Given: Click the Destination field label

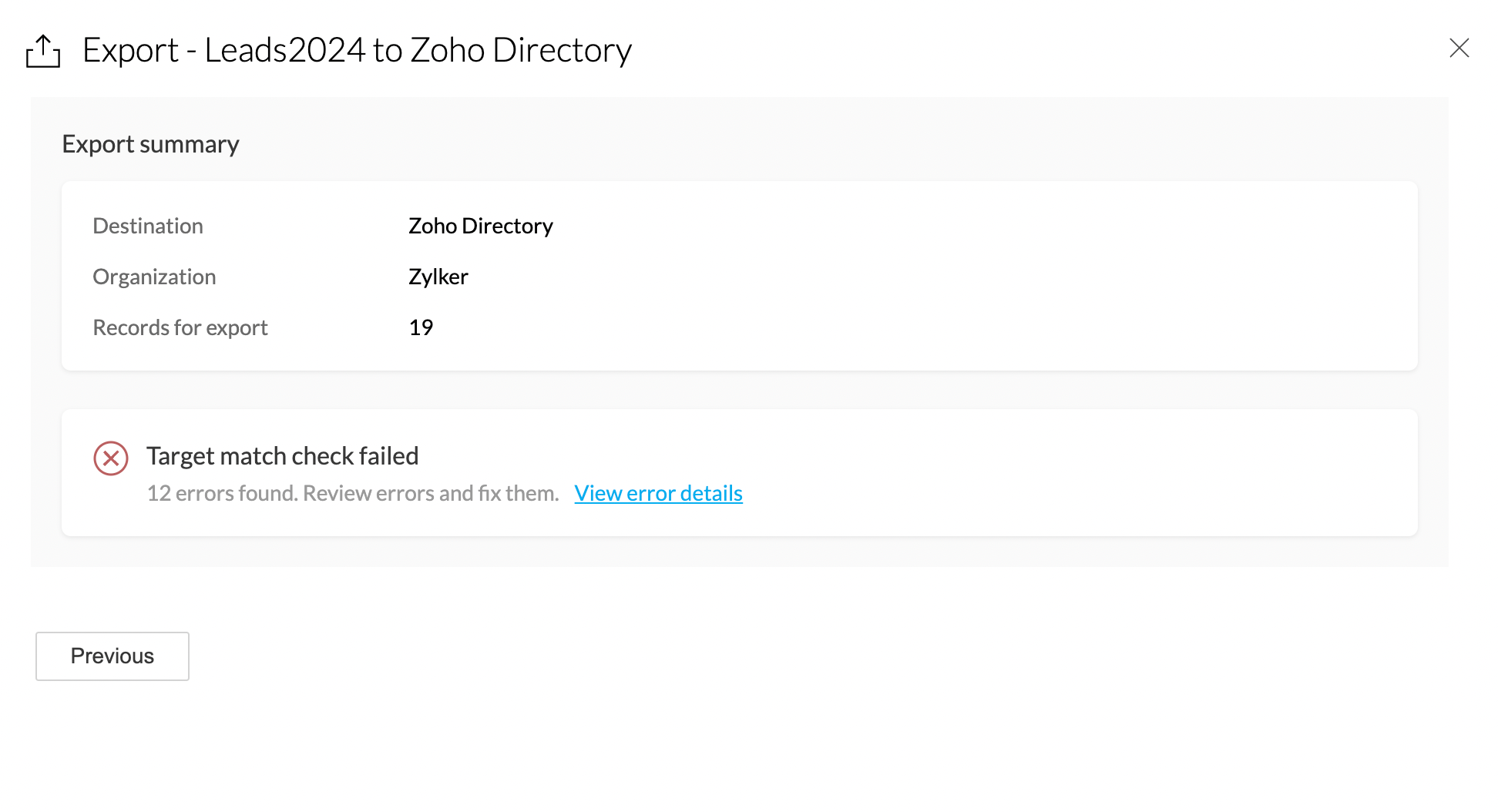Looking at the screenshot, I should coord(148,226).
